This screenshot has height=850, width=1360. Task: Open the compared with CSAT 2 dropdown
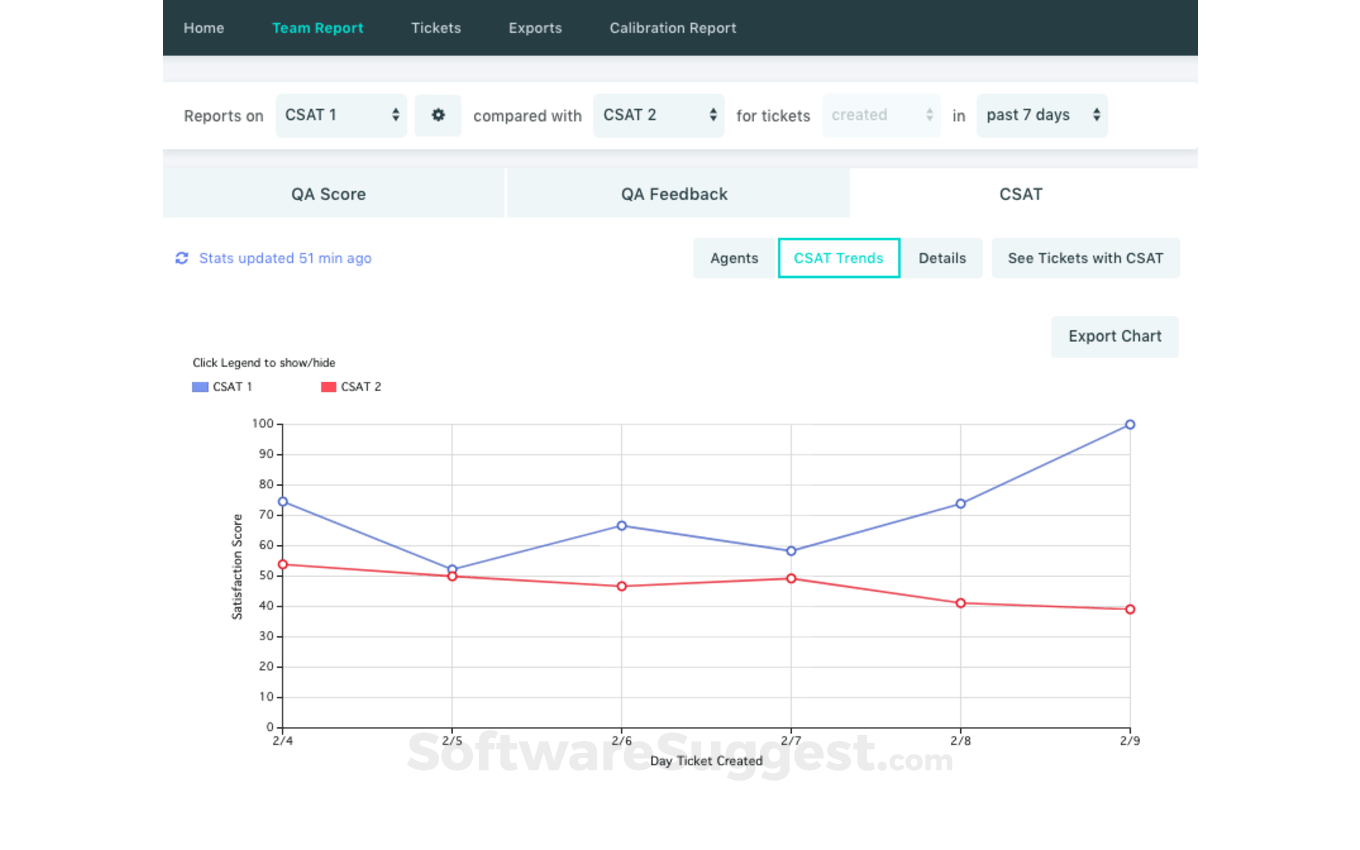[x=658, y=115]
